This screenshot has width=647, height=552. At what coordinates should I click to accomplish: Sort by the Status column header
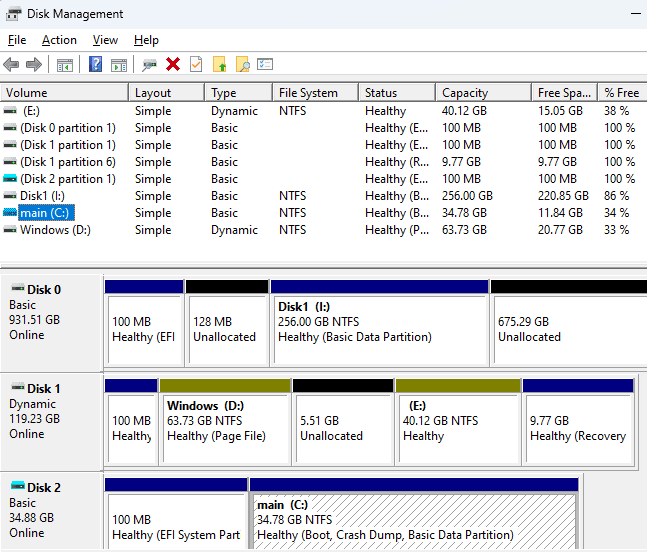(x=397, y=92)
